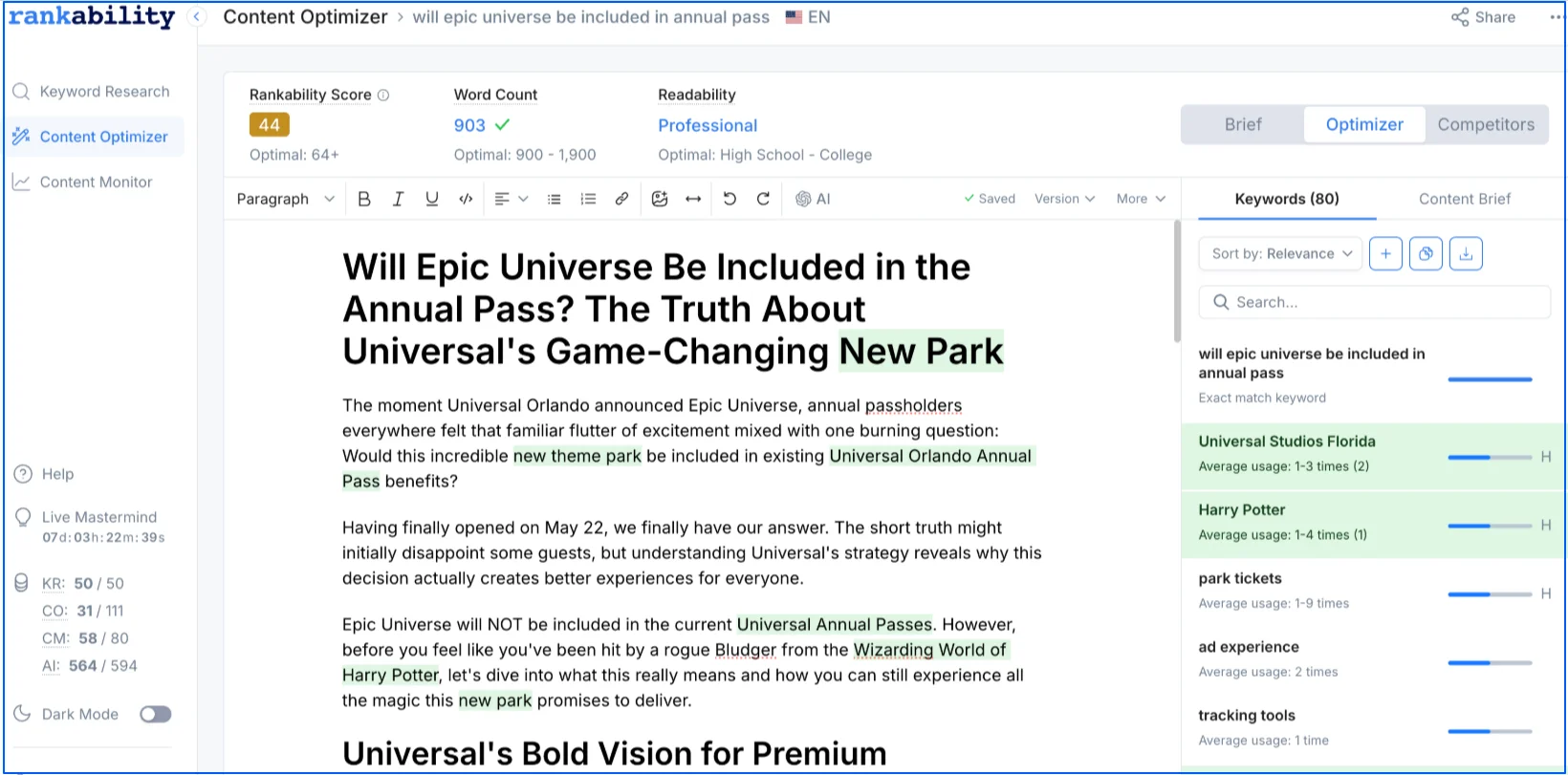Click the Saved status indicator

(x=990, y=199)
